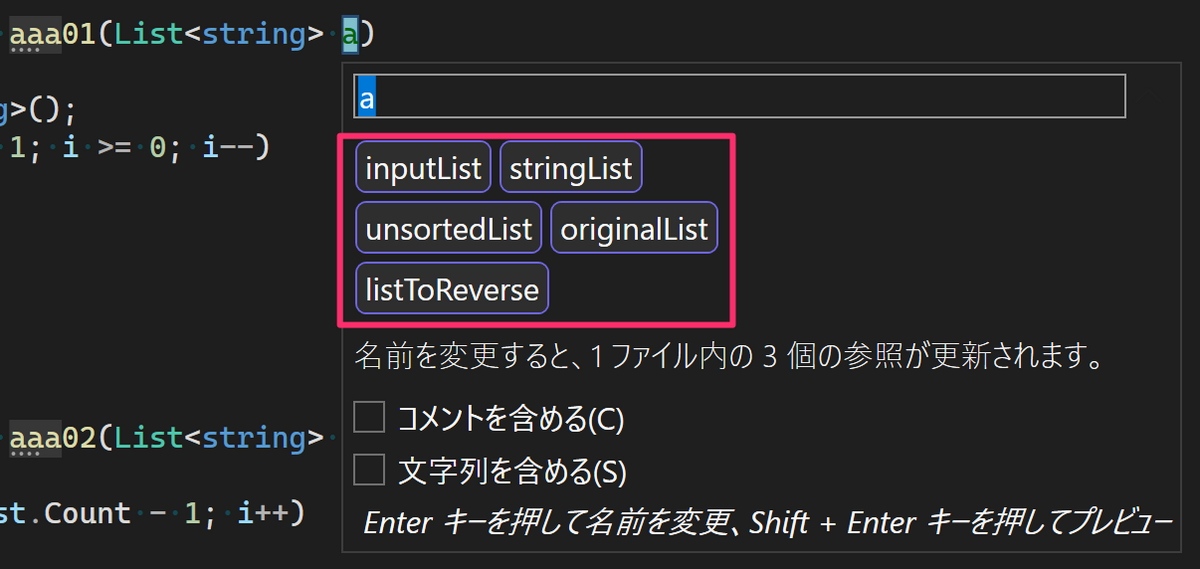Viewport: 1200px width, 569px height.
Task: Click the aaa01 method name in code
Action: 52,34
